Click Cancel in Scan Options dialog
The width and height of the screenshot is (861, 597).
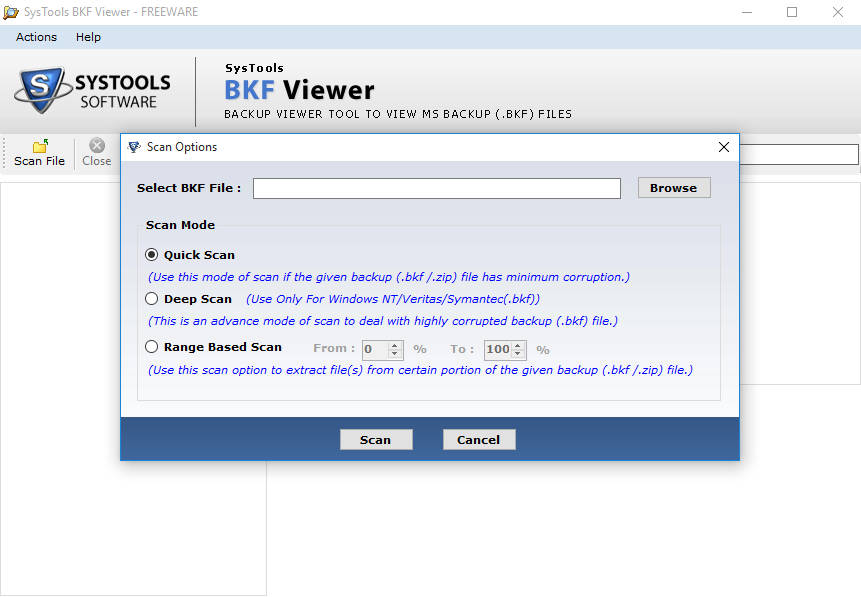[x=479, y=439]
